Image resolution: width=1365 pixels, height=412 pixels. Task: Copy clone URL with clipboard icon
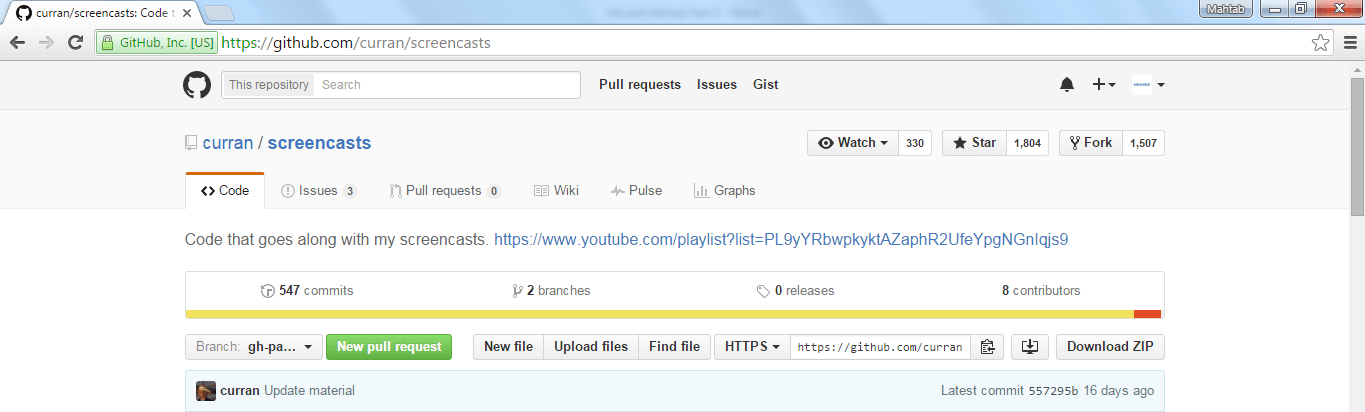[986, 347]
